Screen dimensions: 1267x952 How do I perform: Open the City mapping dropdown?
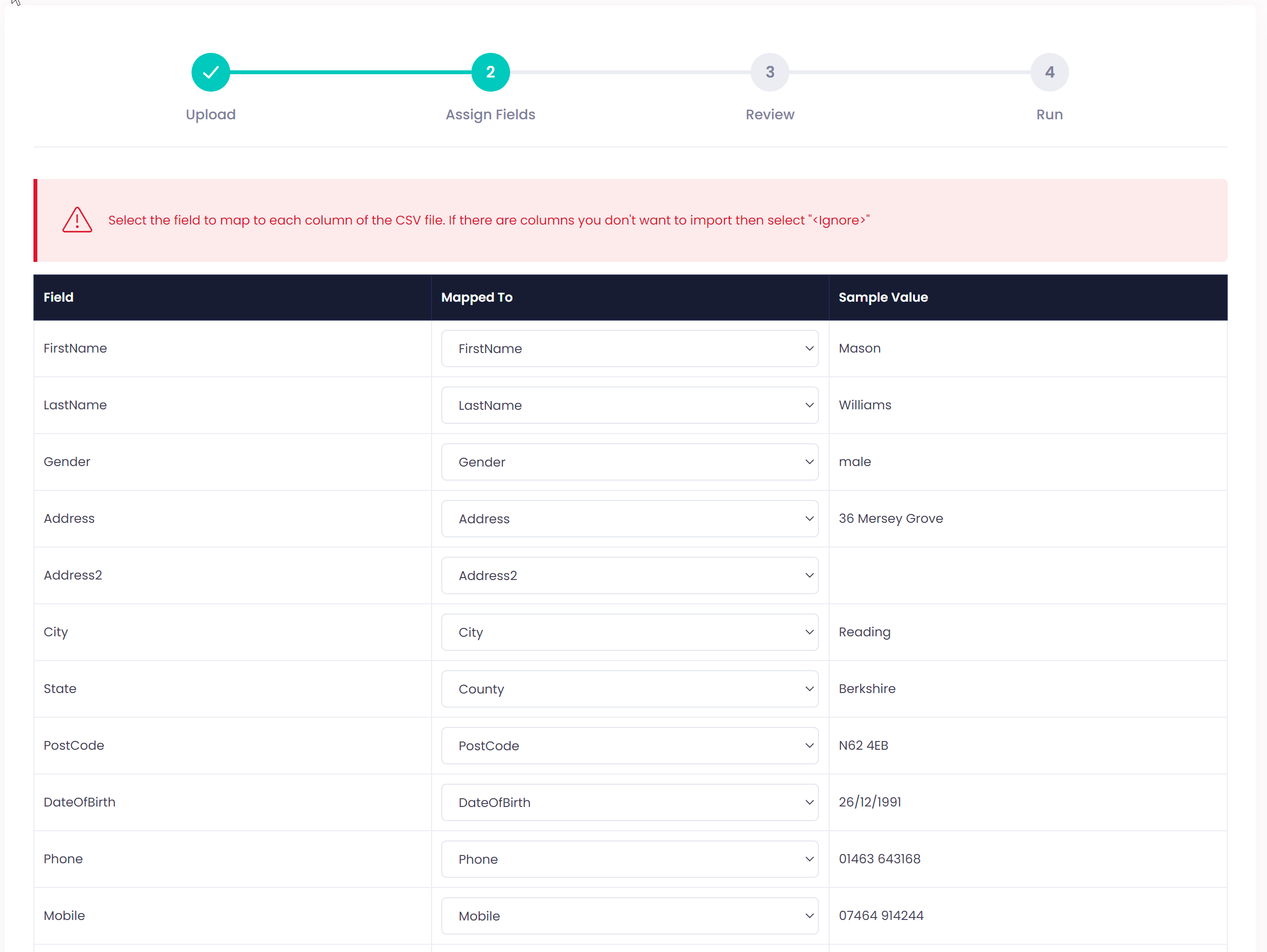coord(629,632)
